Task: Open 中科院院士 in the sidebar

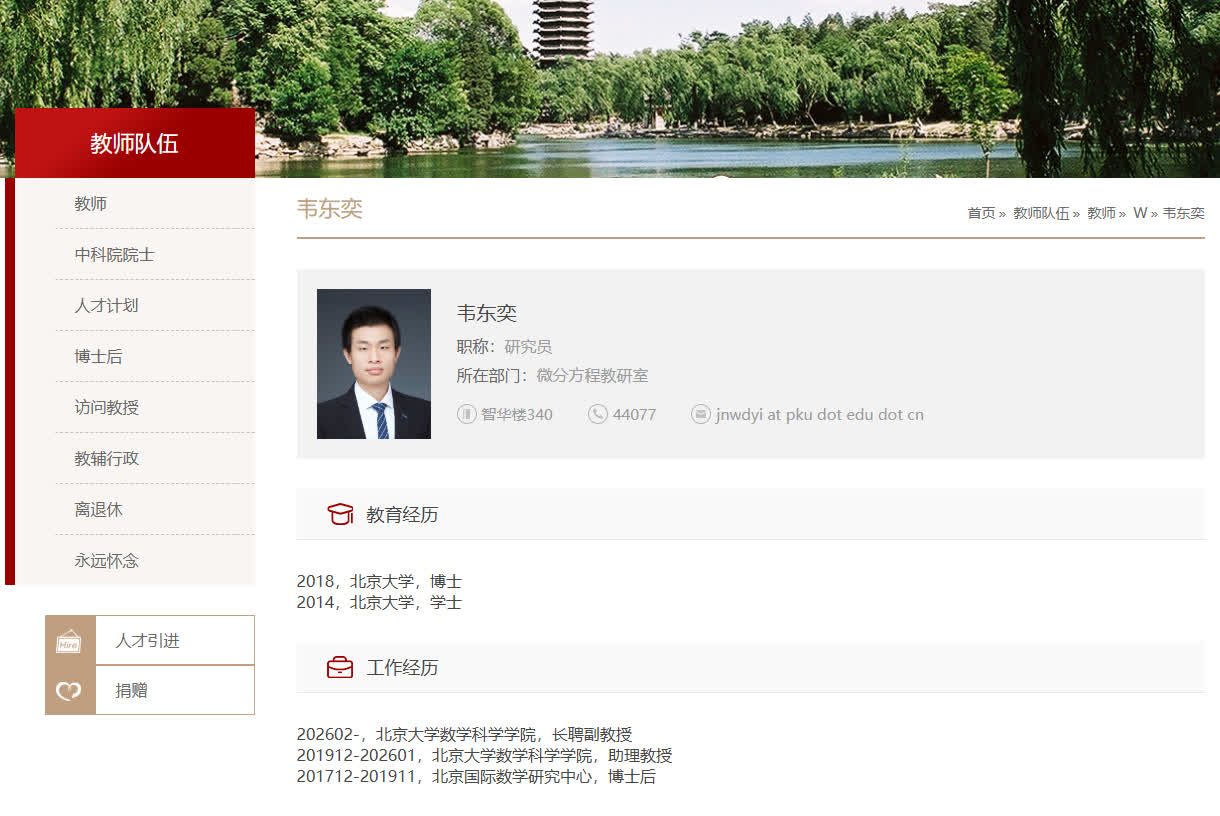Action: pyautogui.click(x=114, y=255)
